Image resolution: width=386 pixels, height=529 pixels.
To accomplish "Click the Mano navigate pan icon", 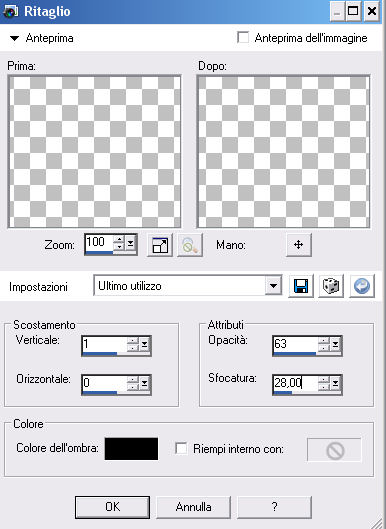I will [x=298, y=245].
